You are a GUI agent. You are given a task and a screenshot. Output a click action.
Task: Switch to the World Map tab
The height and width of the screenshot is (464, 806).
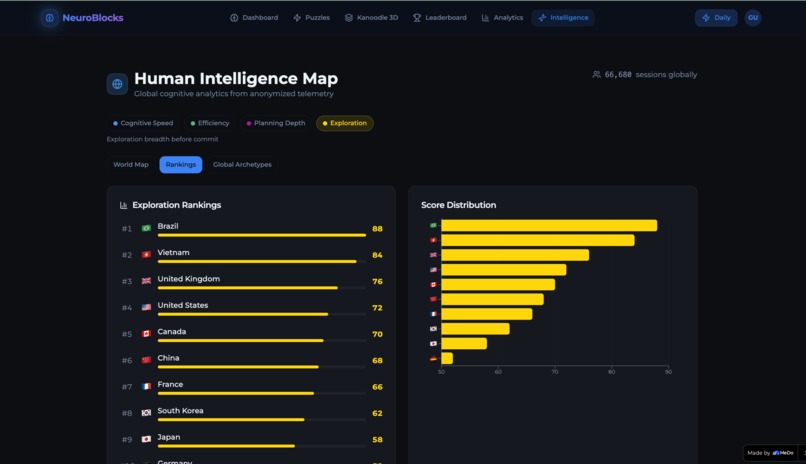(131, 164)
